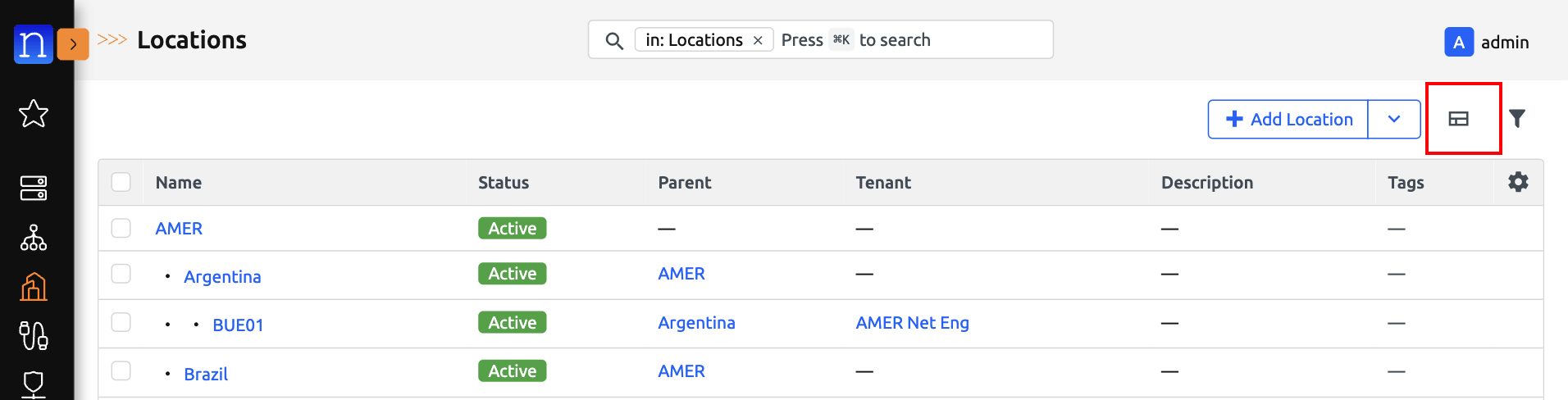Toggle the saved views layout icon

[x=1458, y=119]
